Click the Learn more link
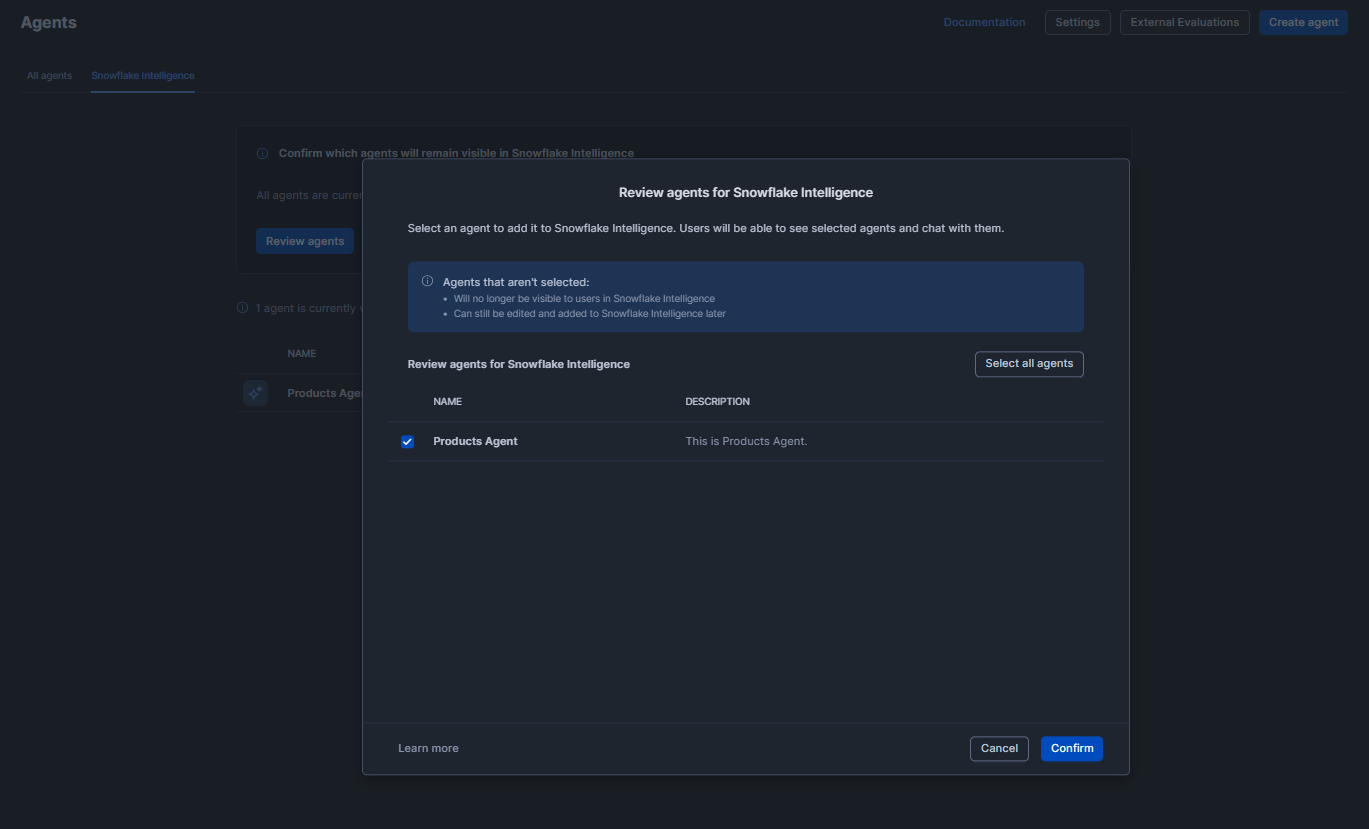 click(x=428, y=747)
